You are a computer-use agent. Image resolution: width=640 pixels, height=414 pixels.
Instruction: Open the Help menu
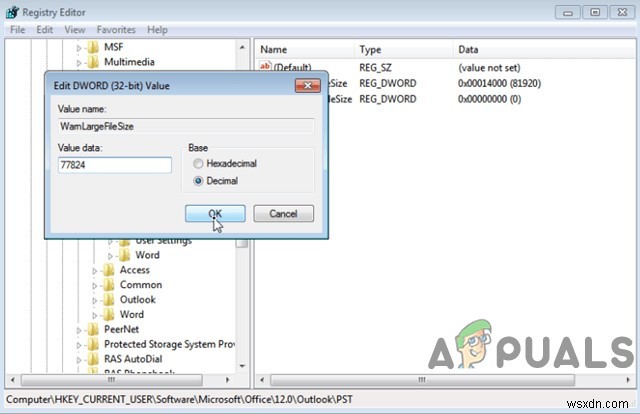click(x=157, y=30)
